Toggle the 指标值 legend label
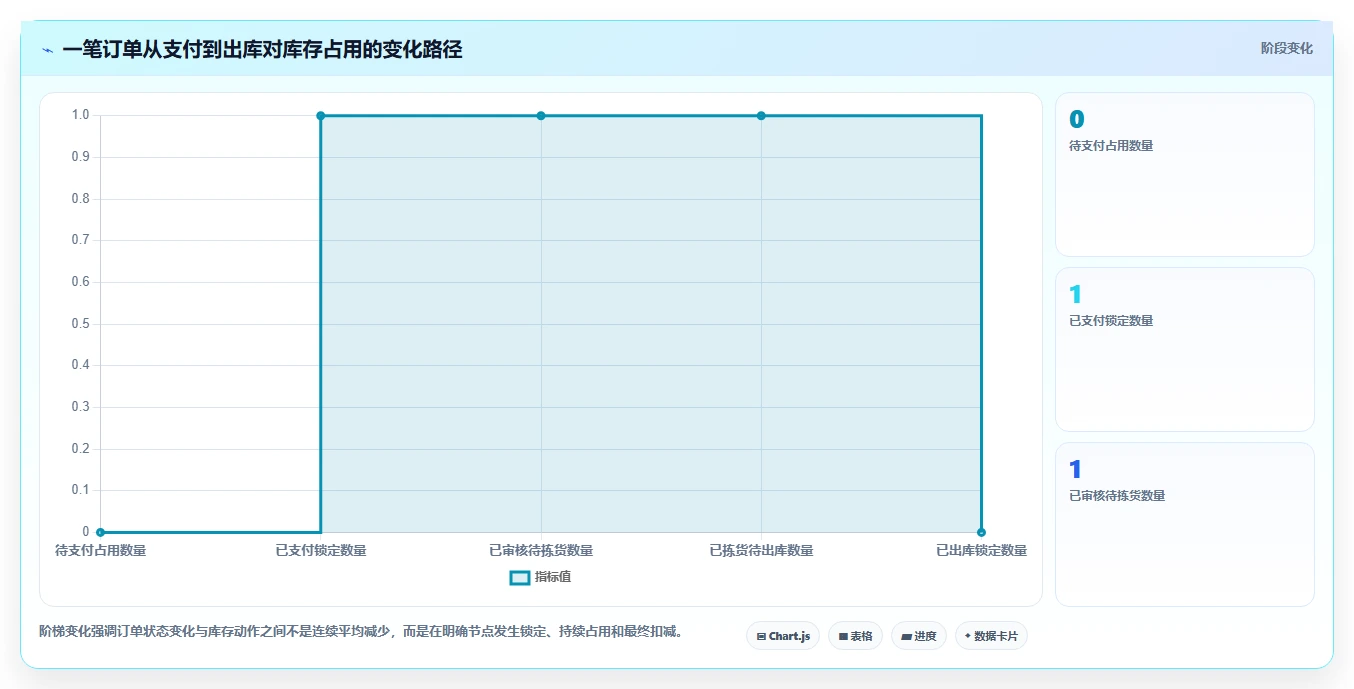Image resolution: width=1354 pixels, height=689 pixels. (553, 577)
